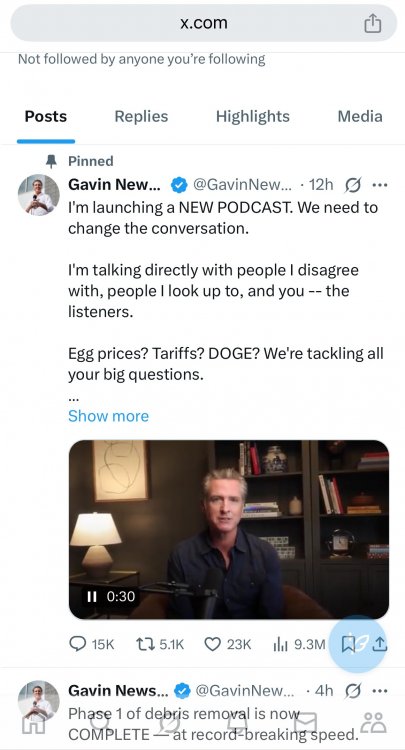Viewport: 405px width, 750px height.
Task: Open @GavinNew handle on pinned post
Action: point(242,185)
